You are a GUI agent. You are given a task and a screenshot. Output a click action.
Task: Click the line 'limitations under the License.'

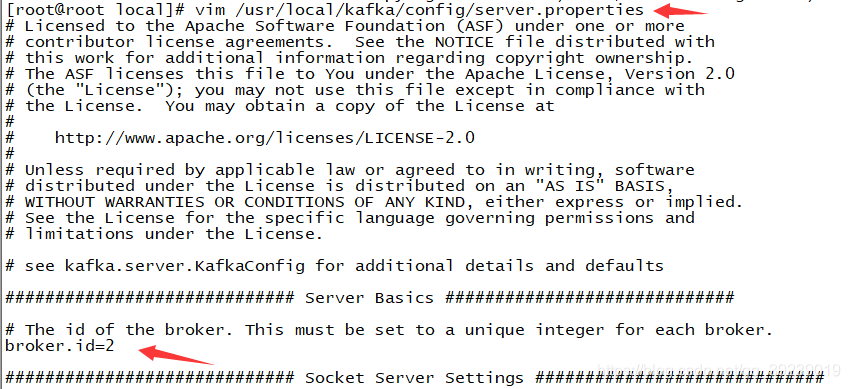164,234
